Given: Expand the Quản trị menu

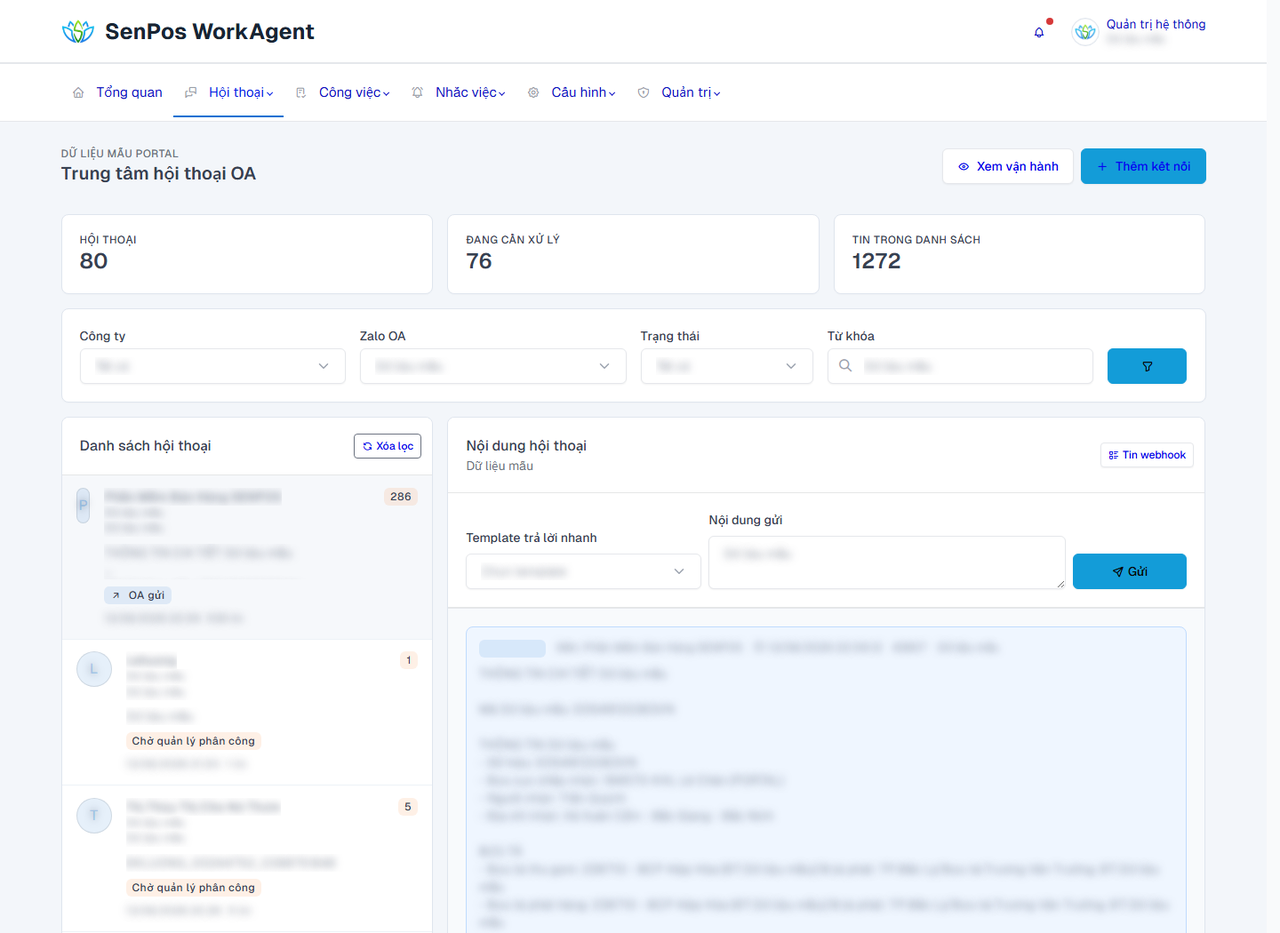Looking at the screenshot, I should 679,93.
